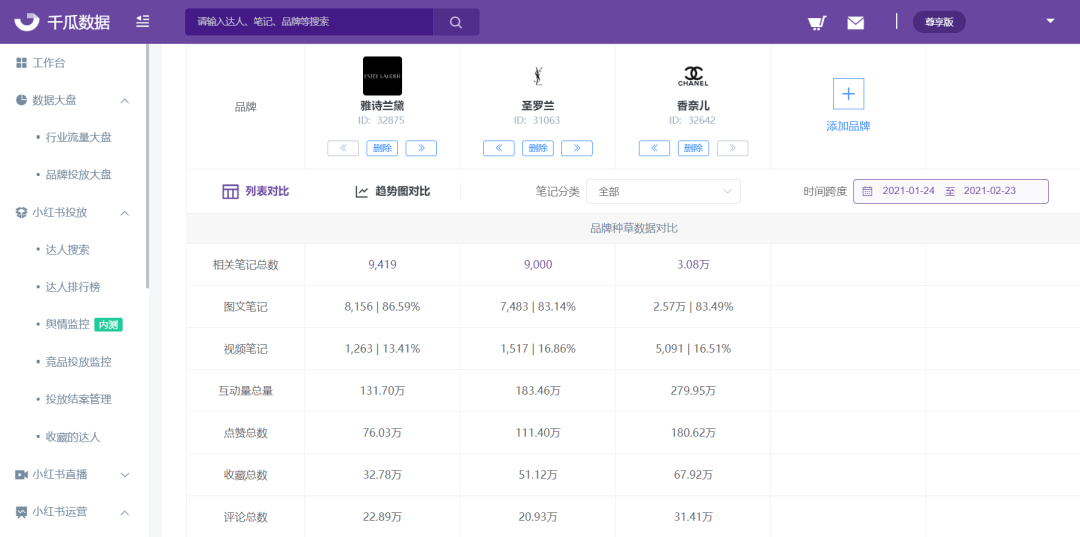Click the 品牌种草数据对比 header

click(634, 229)
